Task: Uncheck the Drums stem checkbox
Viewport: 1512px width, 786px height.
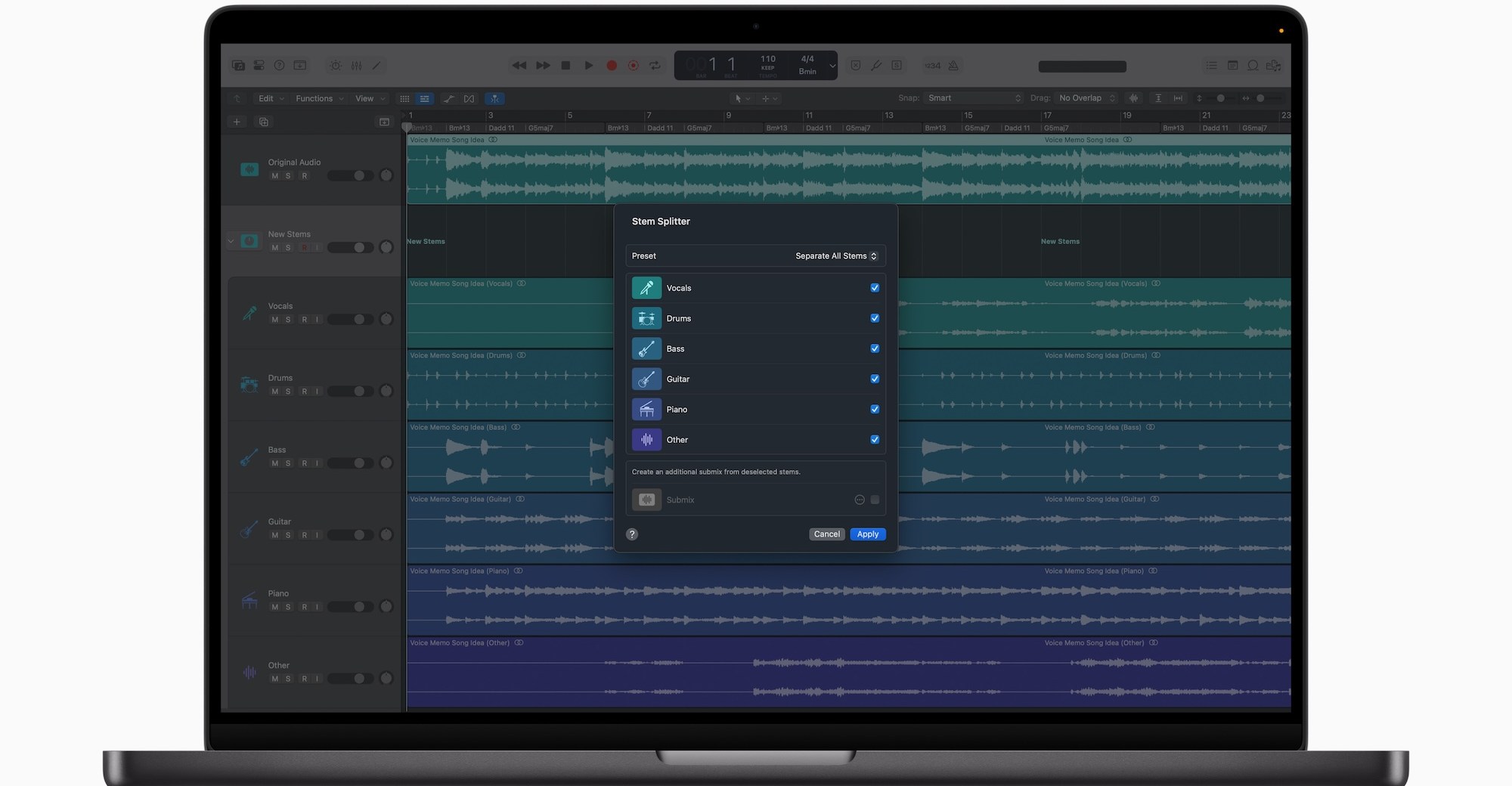Action: point(875,318)
